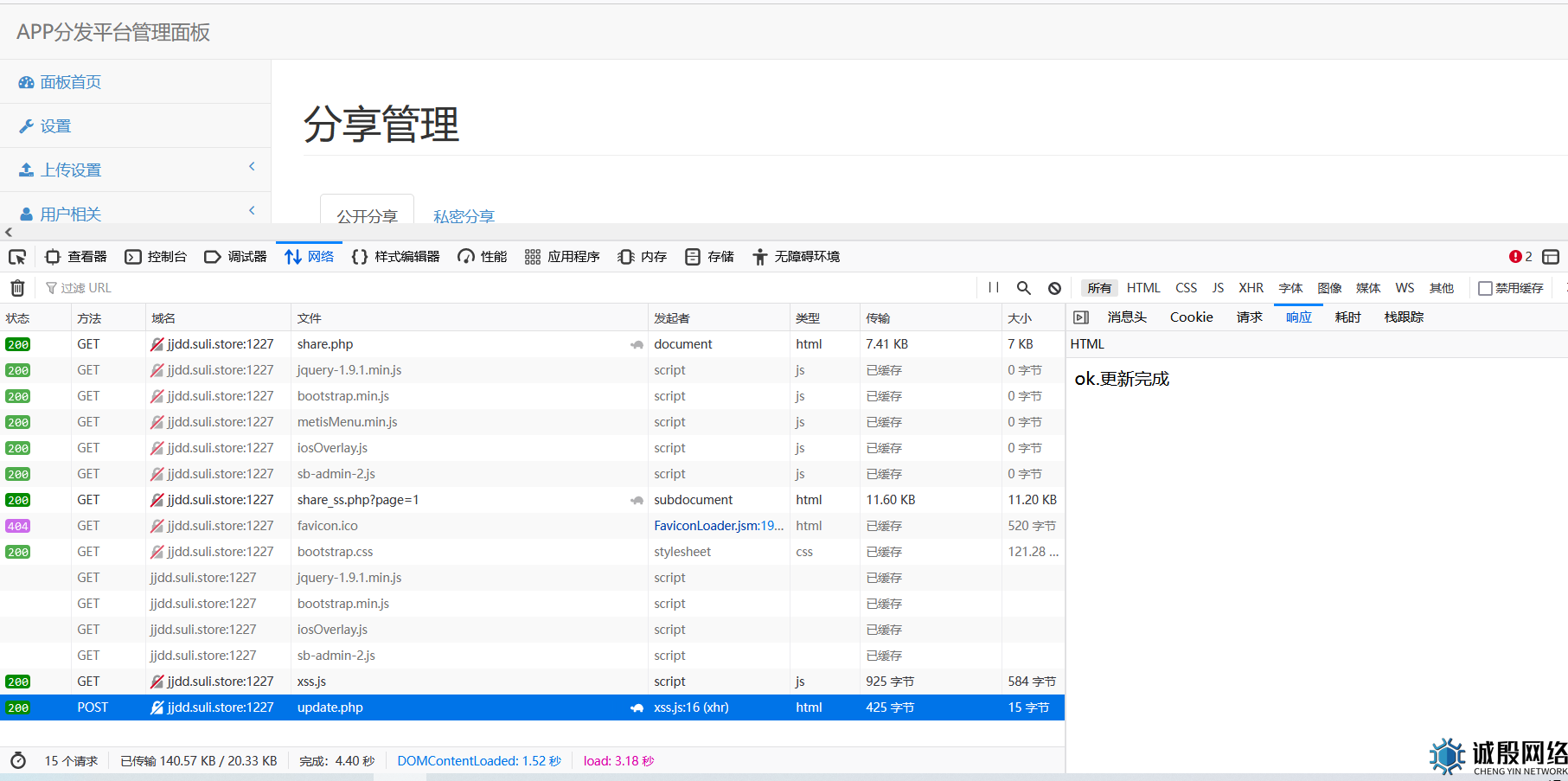
Task: Switch to the 控制台 console panel
Action: point(156,257)
